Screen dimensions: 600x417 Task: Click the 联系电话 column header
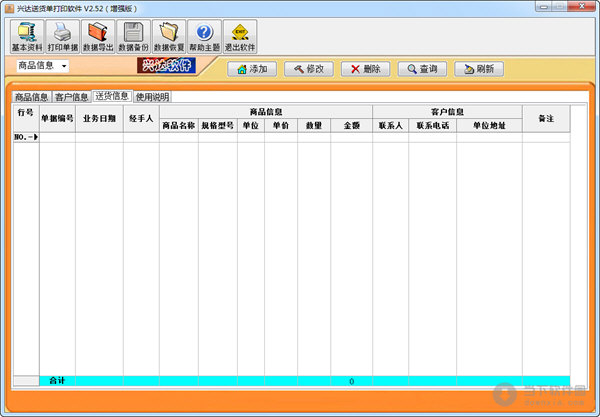coord(432,125)
